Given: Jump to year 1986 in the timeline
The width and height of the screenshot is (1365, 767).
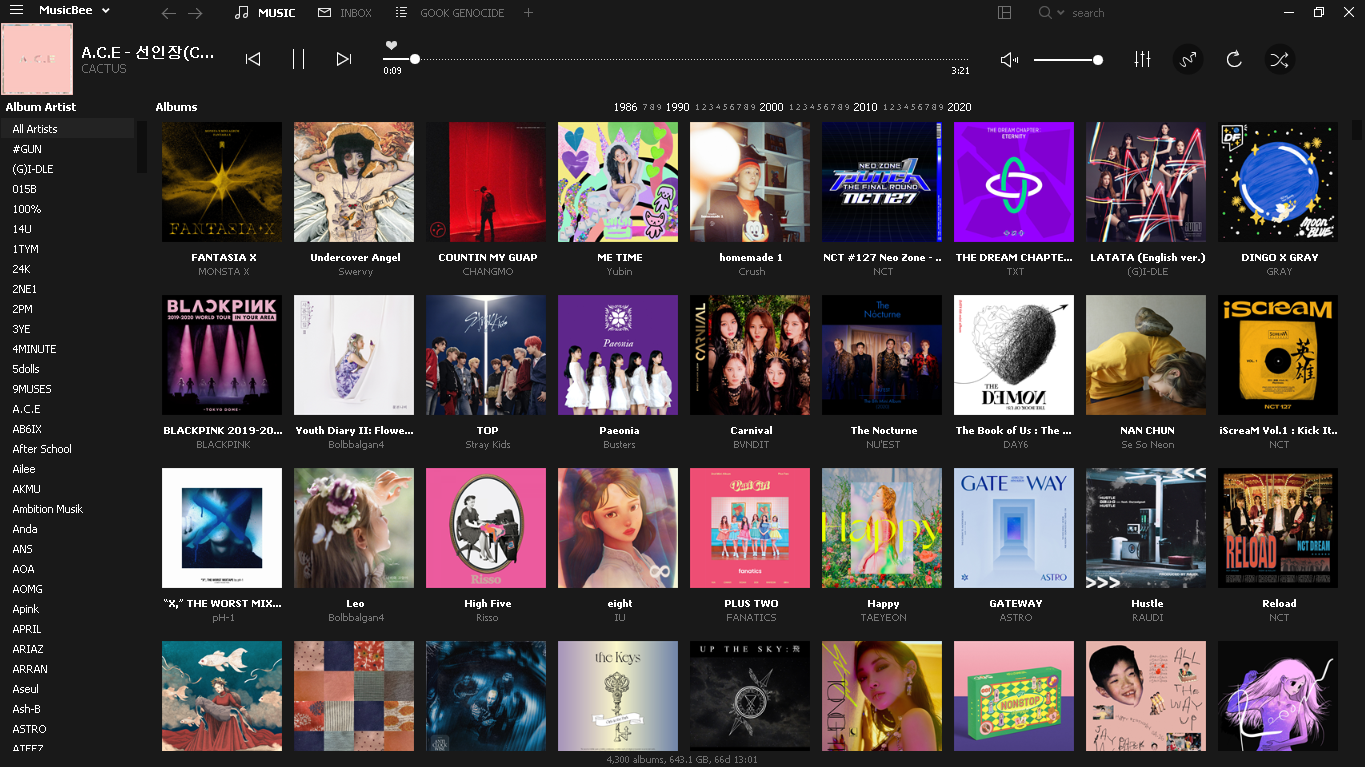Looking at the screenshot, I should tap(626, 107).
